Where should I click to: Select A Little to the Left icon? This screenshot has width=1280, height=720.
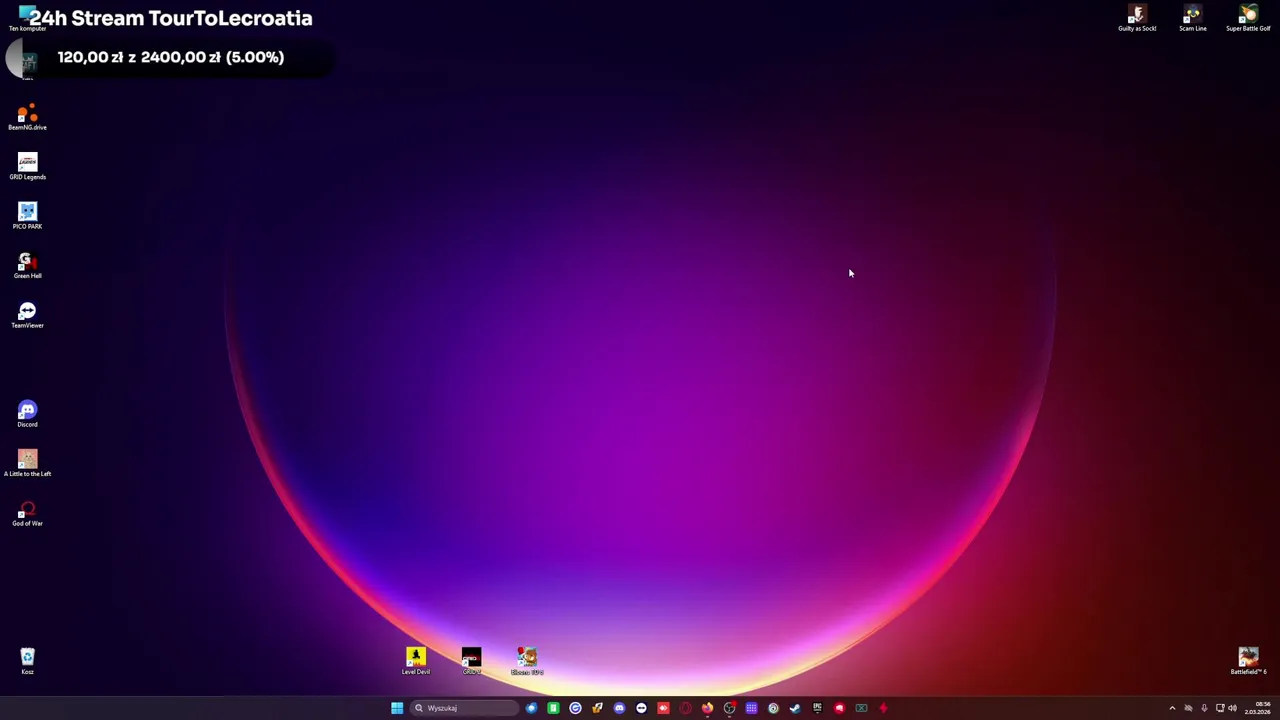(x=27, y=463)
